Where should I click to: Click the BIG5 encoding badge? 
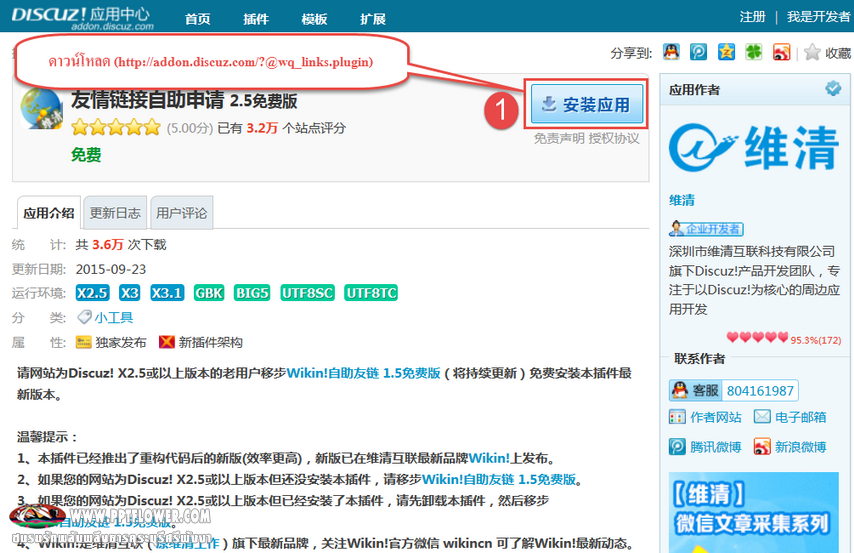252,293
